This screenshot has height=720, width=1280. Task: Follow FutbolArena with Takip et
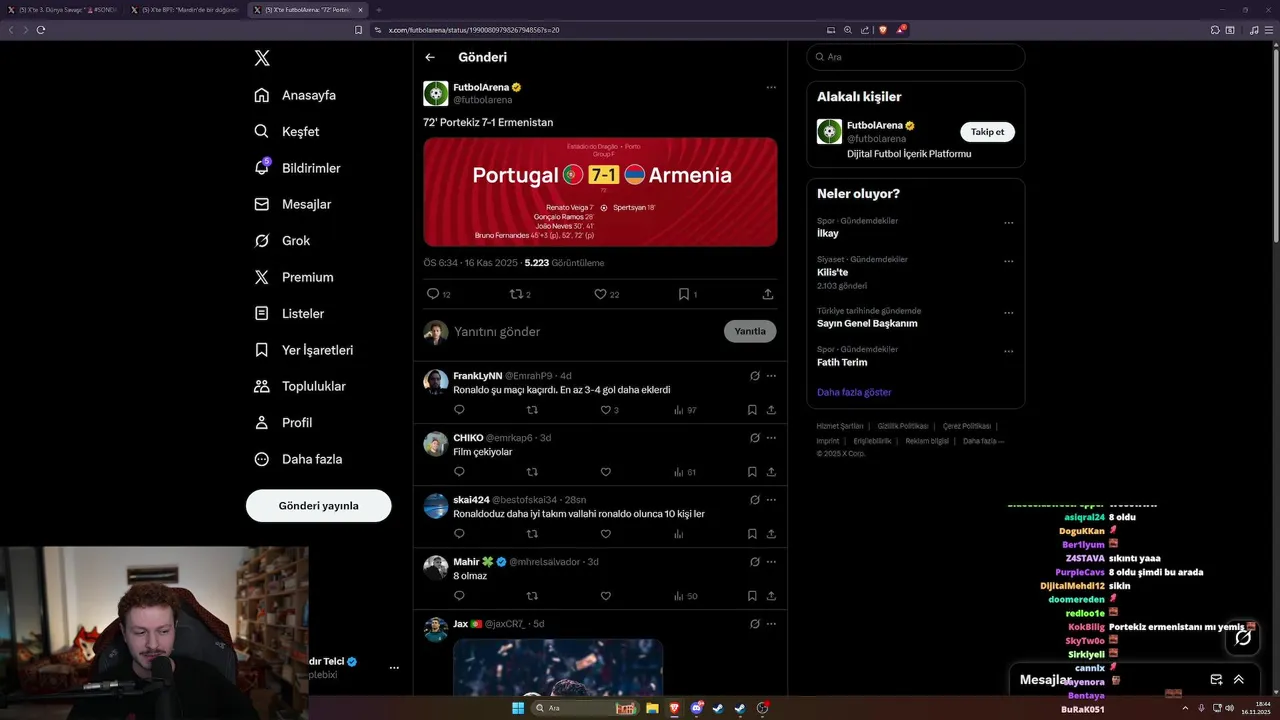pos(988,132)
